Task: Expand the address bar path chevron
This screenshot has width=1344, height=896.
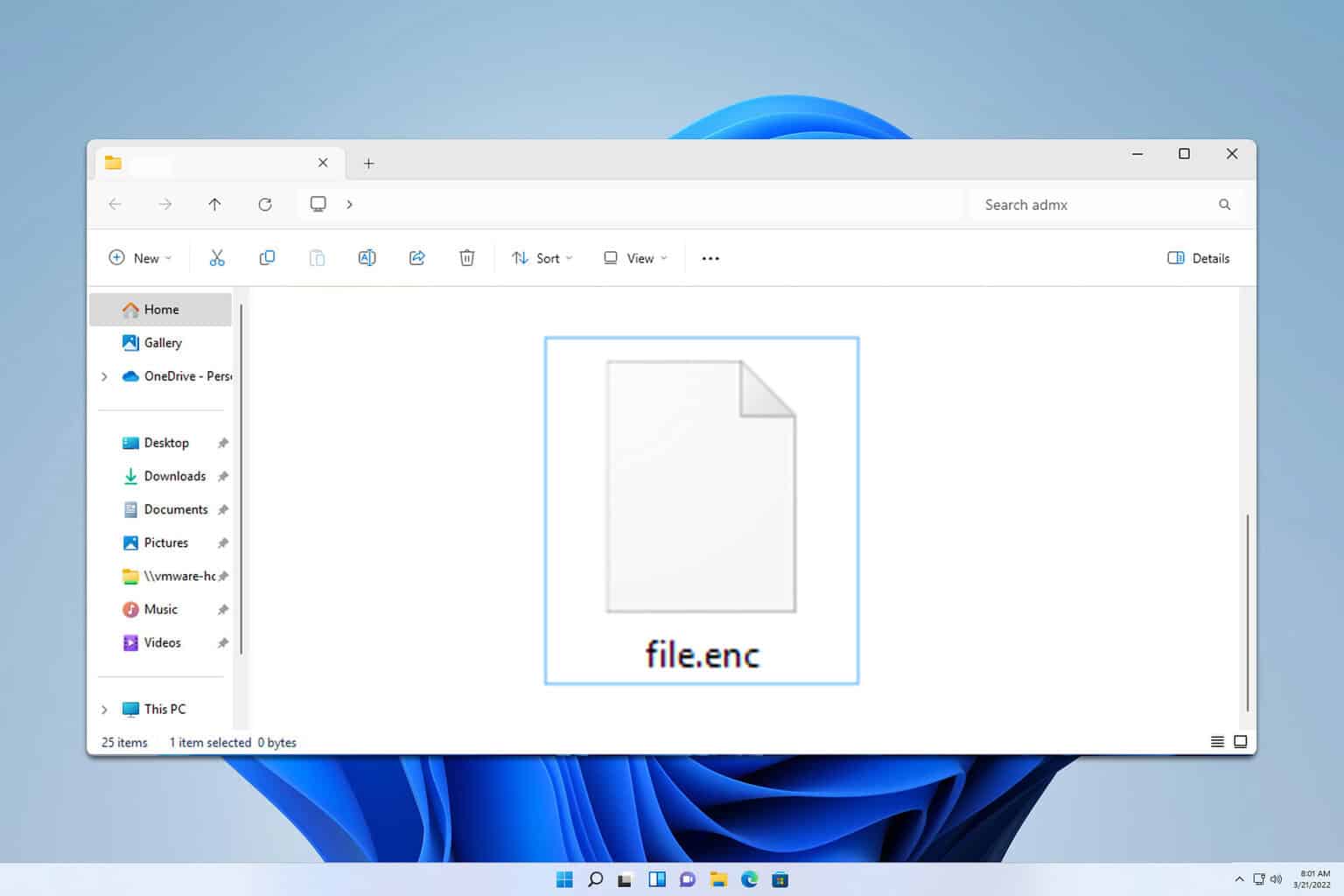Action: tap(349, 204)
